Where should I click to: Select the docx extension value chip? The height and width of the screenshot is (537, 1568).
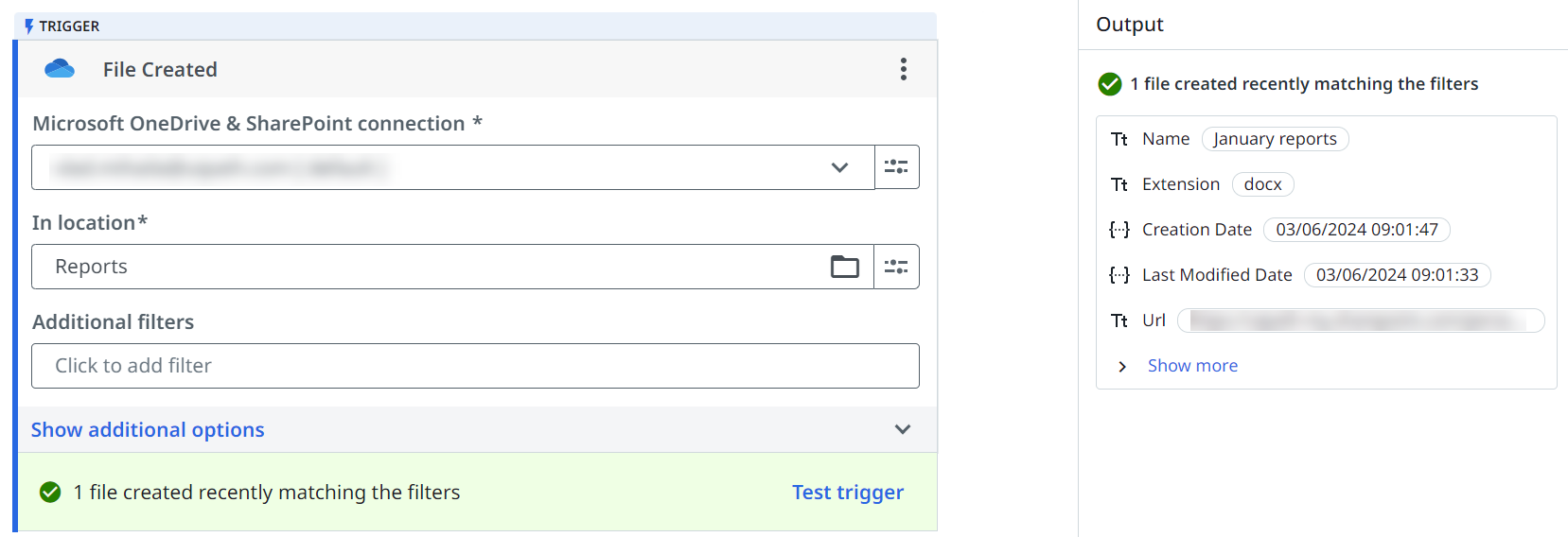(1262, 184)
